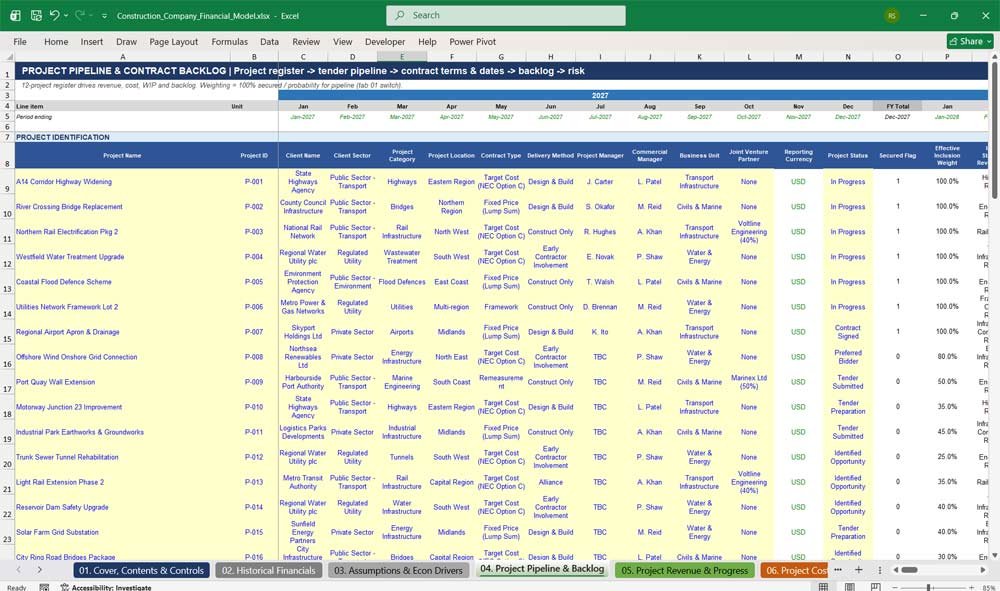Open the Draw ribbon tab

pyautogui.click(x=126, y=41)
